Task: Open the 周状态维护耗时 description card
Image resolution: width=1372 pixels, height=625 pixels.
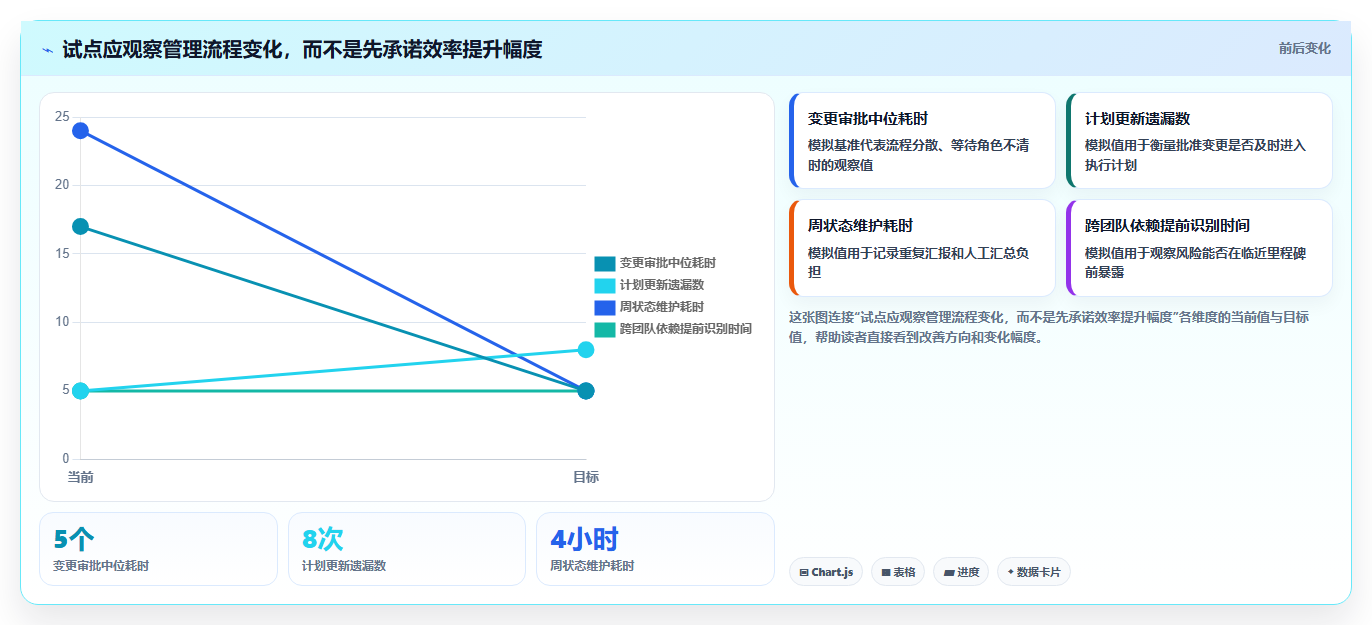Action: click(922, 248)
